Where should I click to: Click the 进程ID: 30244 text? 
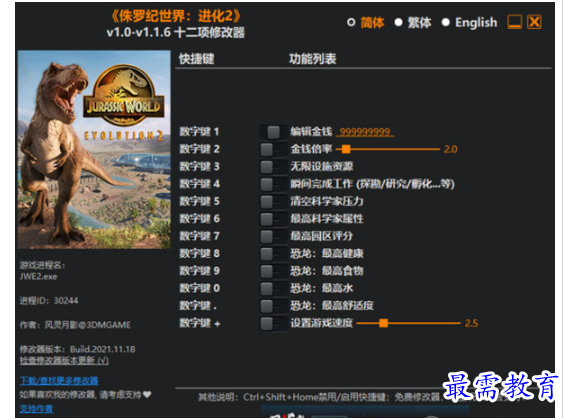[49, 300]
